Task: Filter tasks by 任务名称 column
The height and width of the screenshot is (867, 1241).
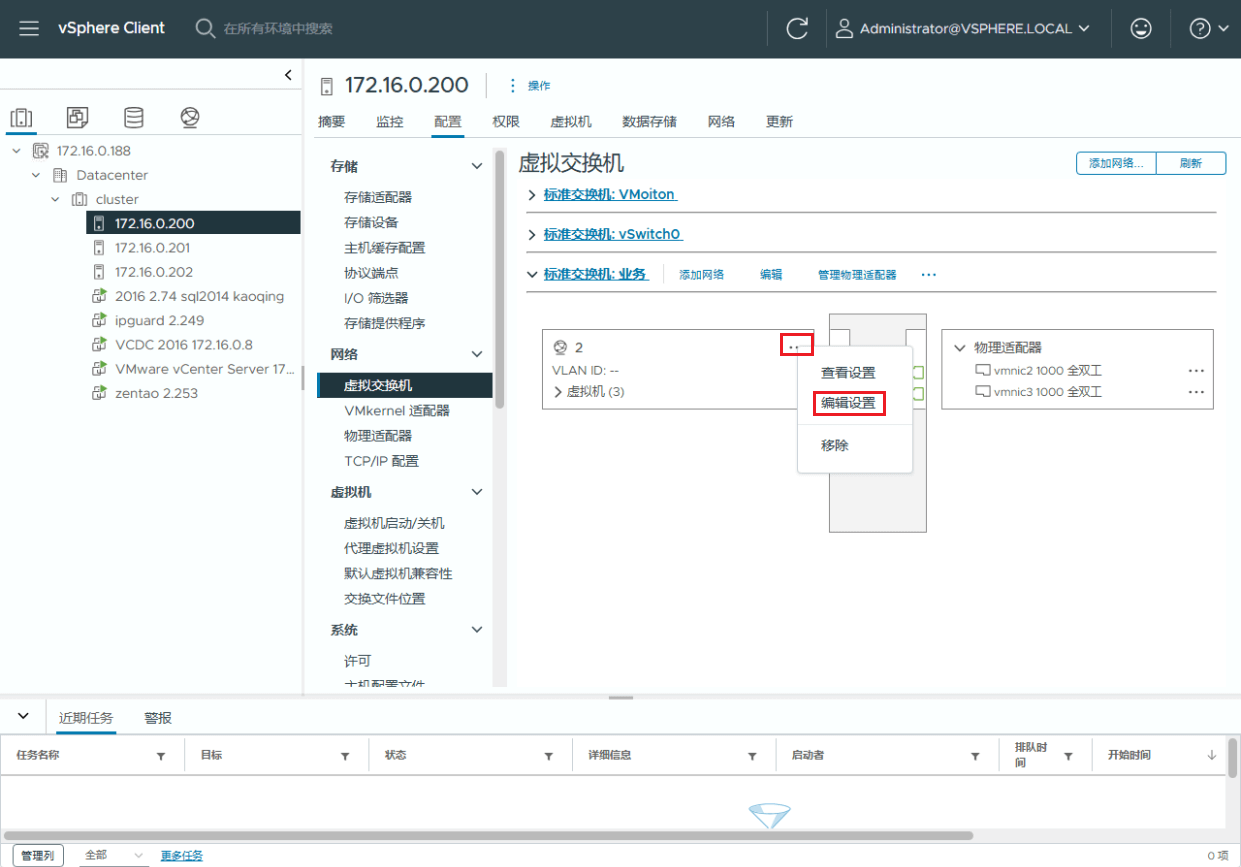Action: pos(161,757)
